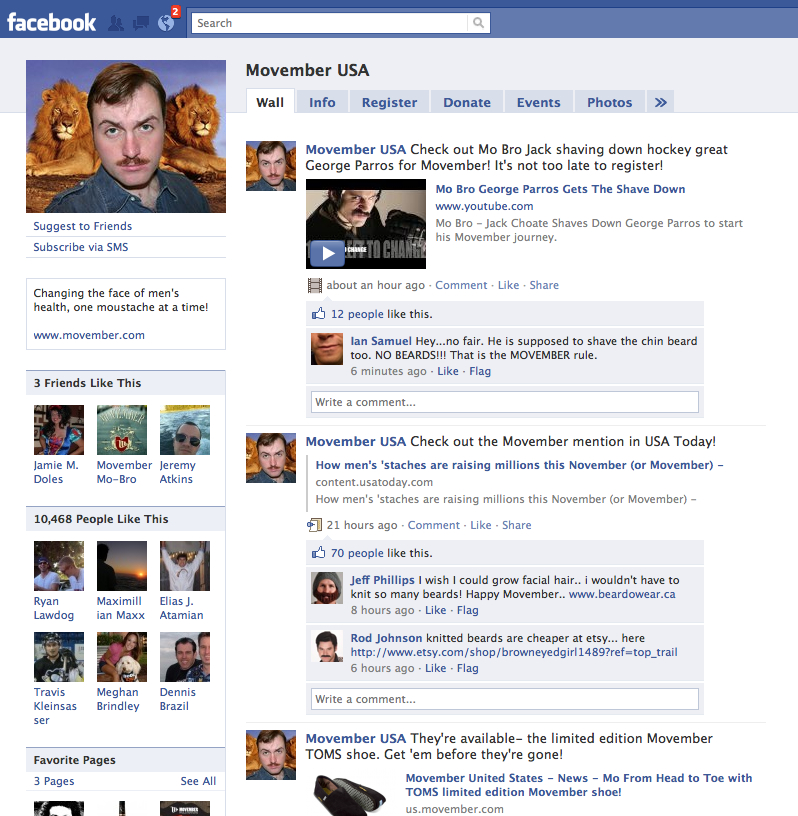Click thumbs-up icon beside 70 people
This screenshot has width=798, height=816.
tap(319, 553)
